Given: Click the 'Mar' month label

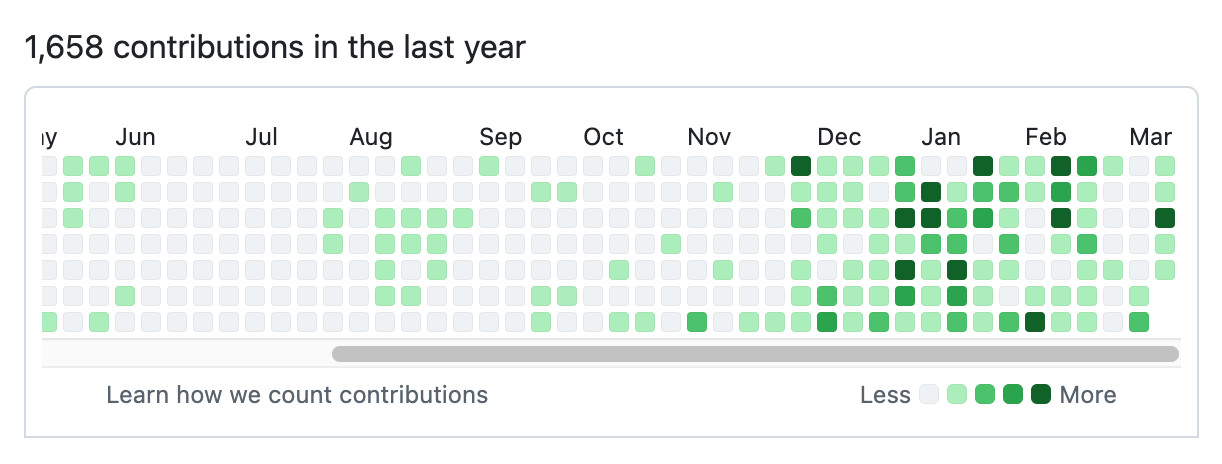Looking at the screenshot, I should [1151, 137].
